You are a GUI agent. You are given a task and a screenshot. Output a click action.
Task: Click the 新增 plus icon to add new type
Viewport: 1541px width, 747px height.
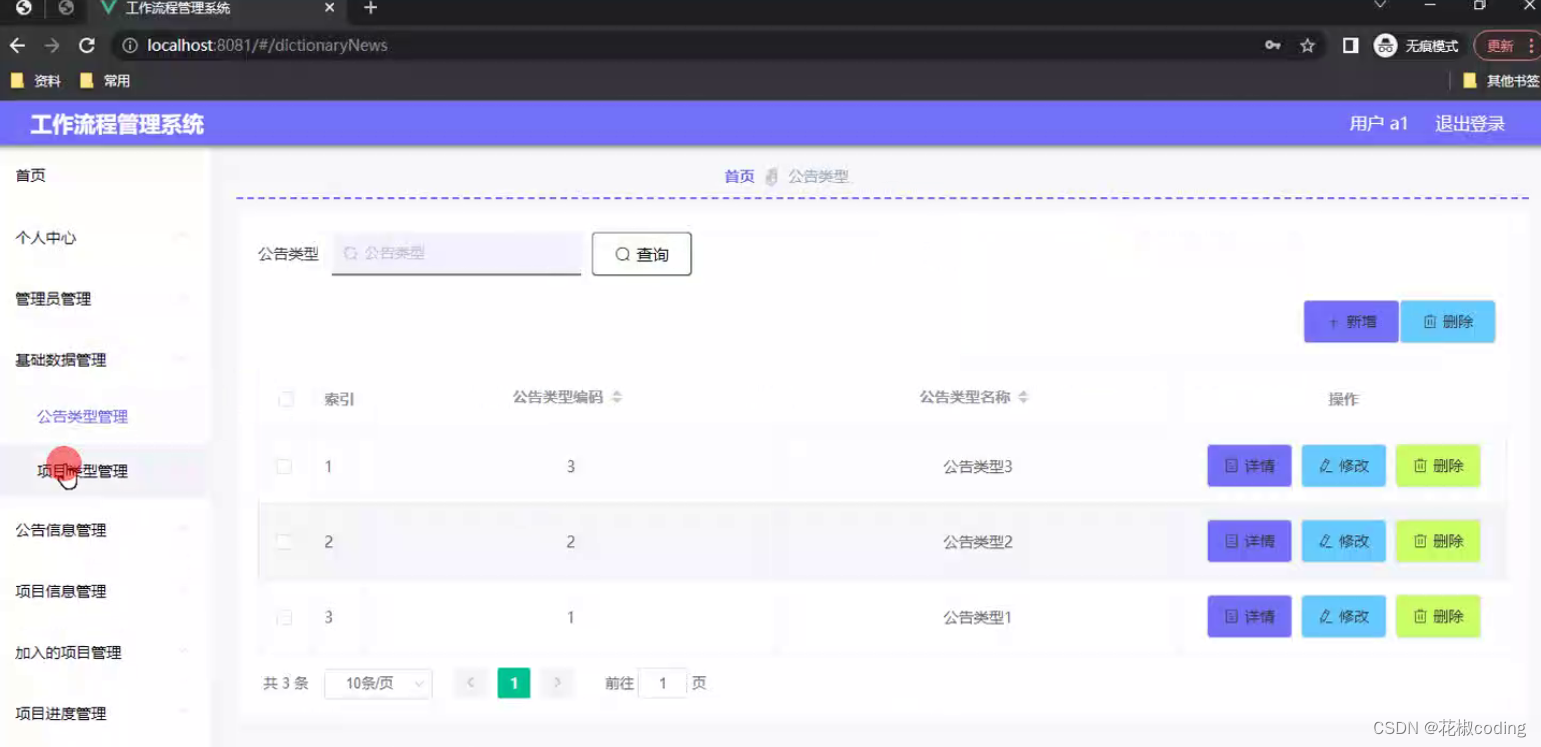[x=1334, y=321]
